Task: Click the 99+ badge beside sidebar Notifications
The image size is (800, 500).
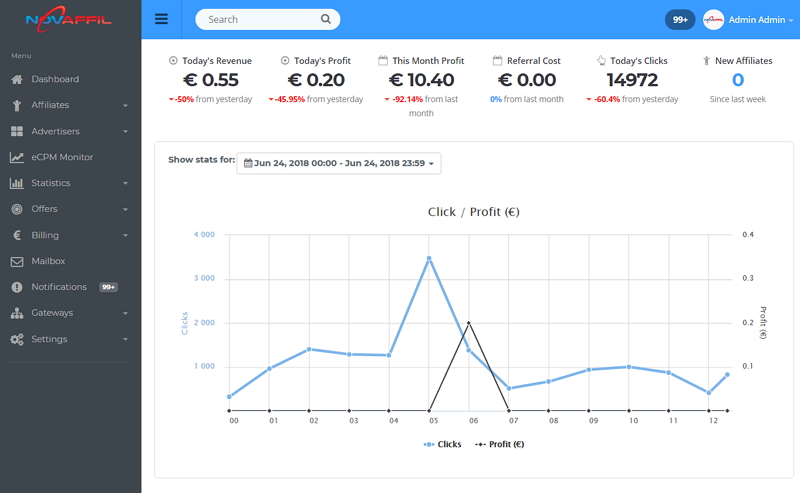Action: [x=108, y=287]
